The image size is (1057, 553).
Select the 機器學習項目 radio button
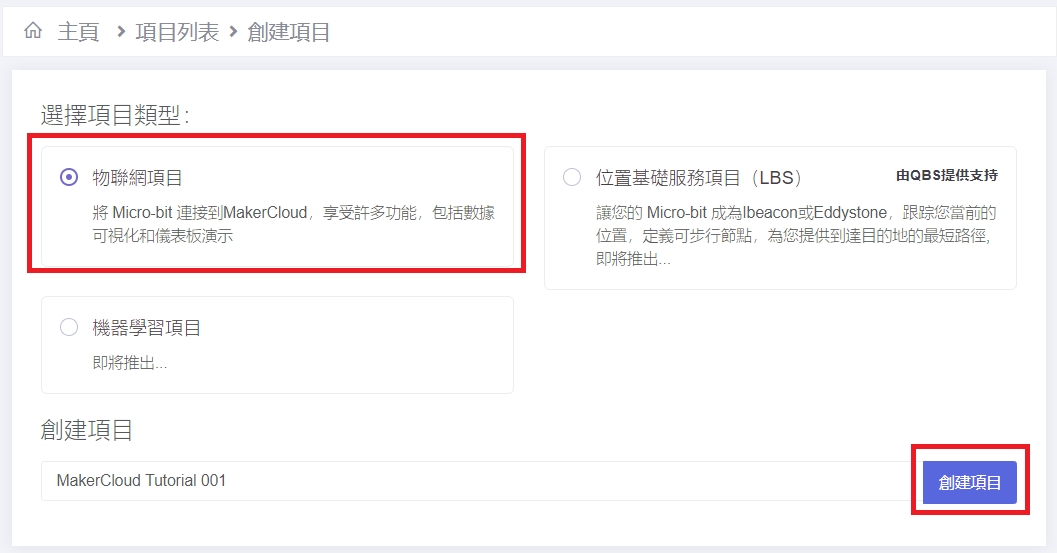(x=69, y=327)
